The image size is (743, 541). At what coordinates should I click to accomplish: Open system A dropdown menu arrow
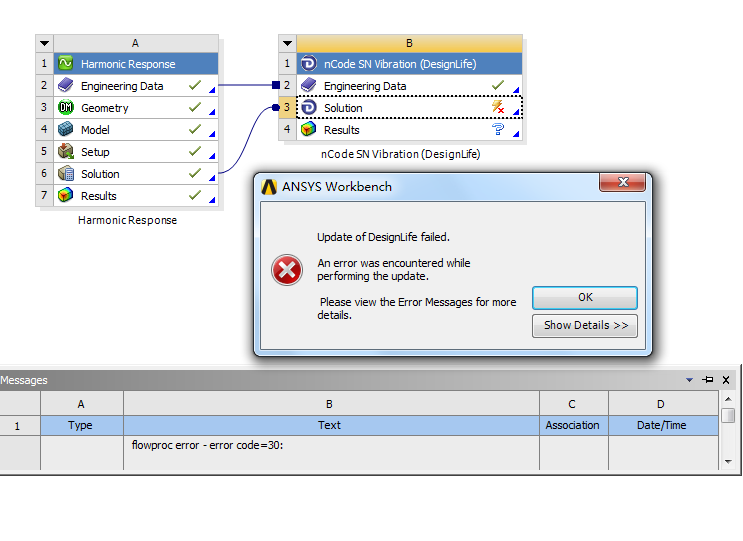(x=45, y=43)
